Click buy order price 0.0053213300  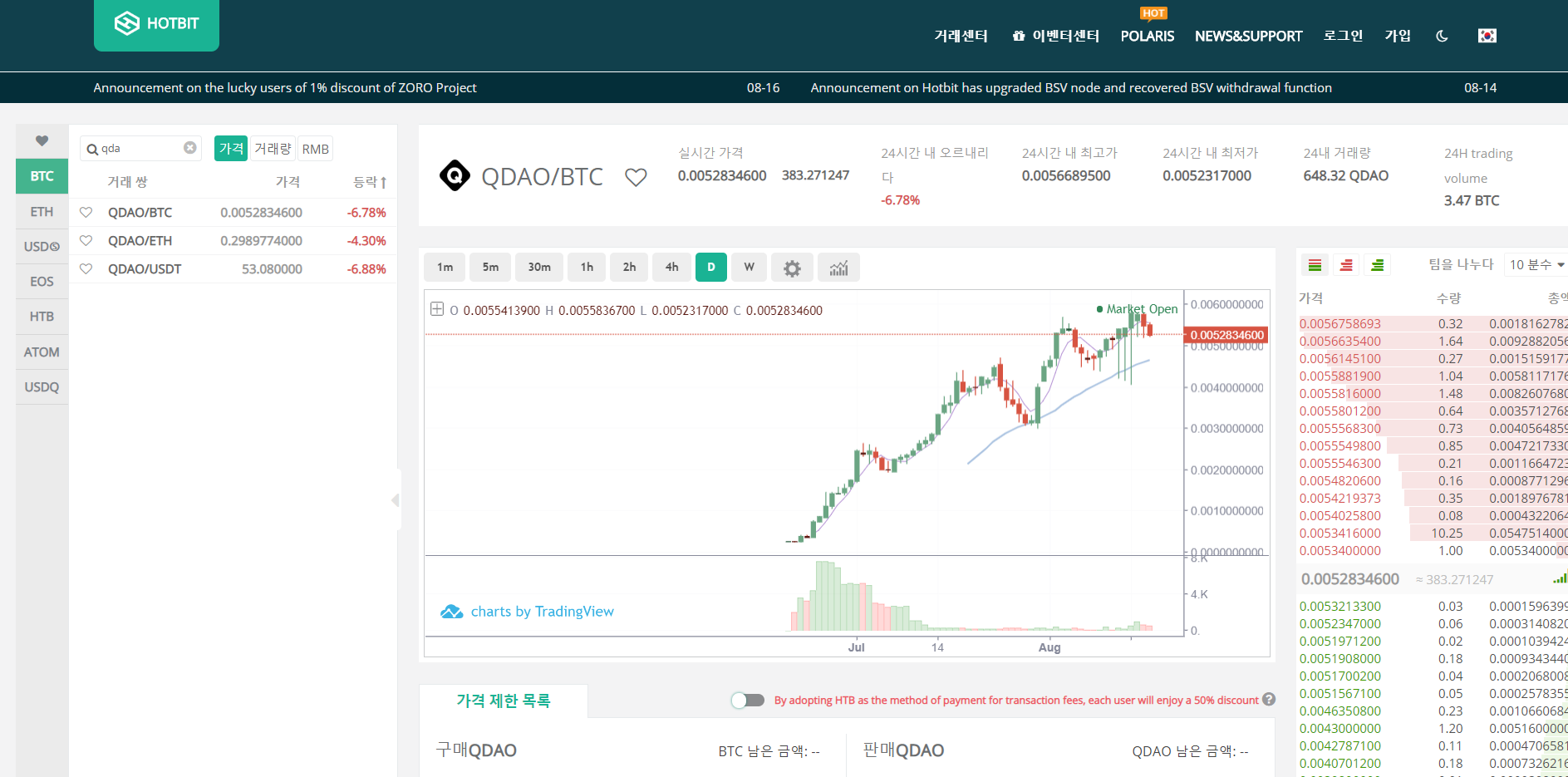(x=1340, y=607)
